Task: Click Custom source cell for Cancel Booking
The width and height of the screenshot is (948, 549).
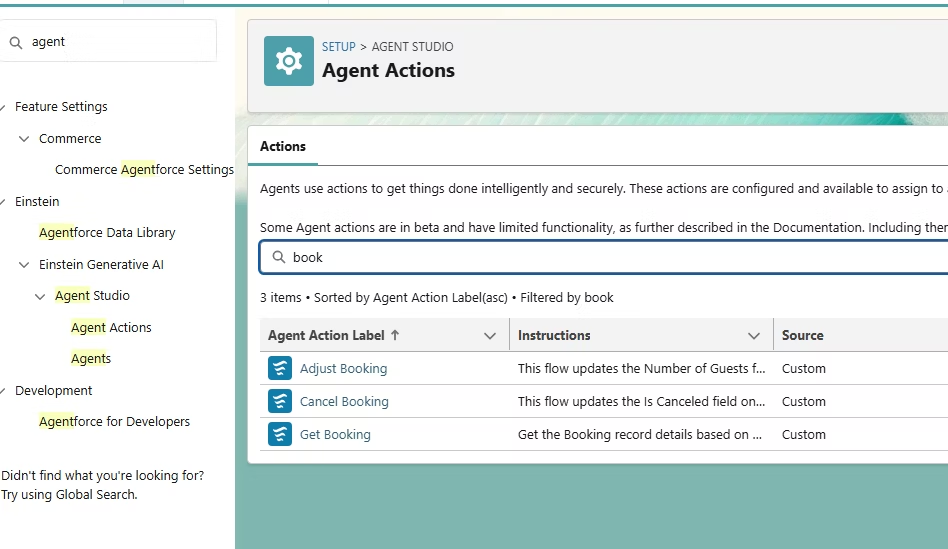Action: (804, 401)
